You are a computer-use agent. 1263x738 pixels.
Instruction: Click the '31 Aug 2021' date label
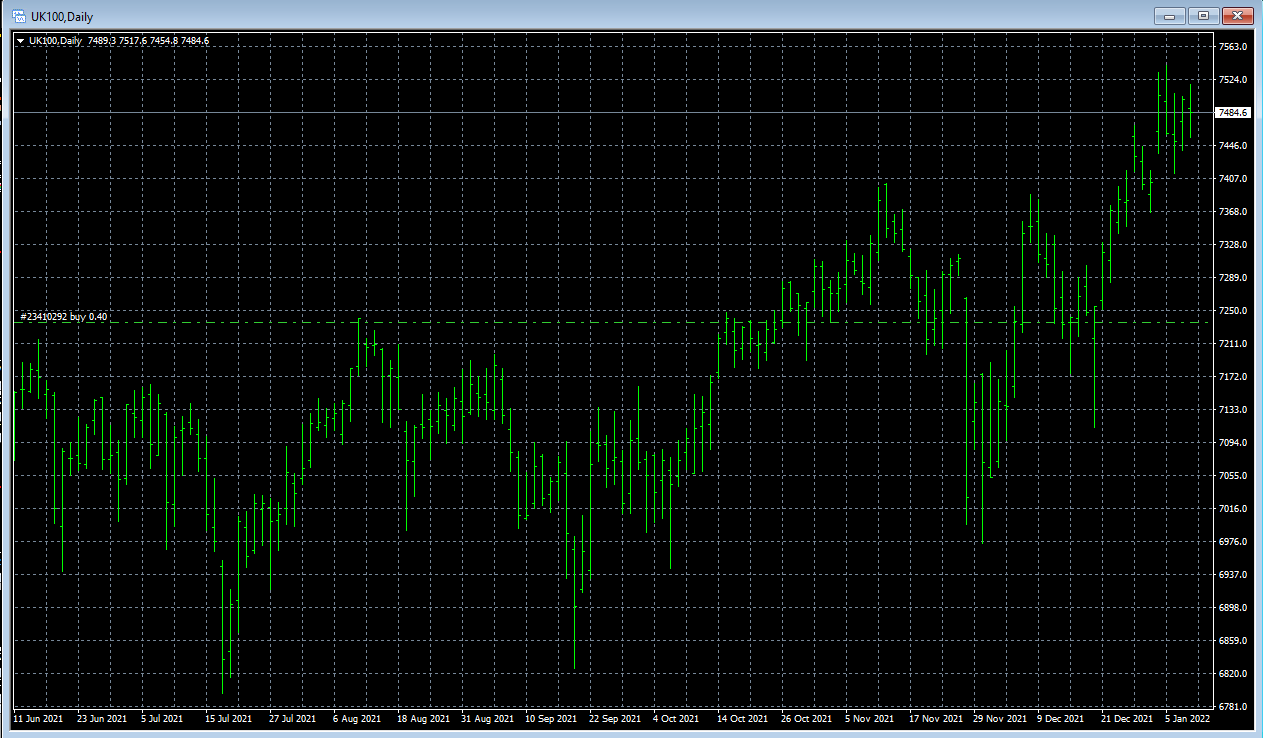point(486,719)
